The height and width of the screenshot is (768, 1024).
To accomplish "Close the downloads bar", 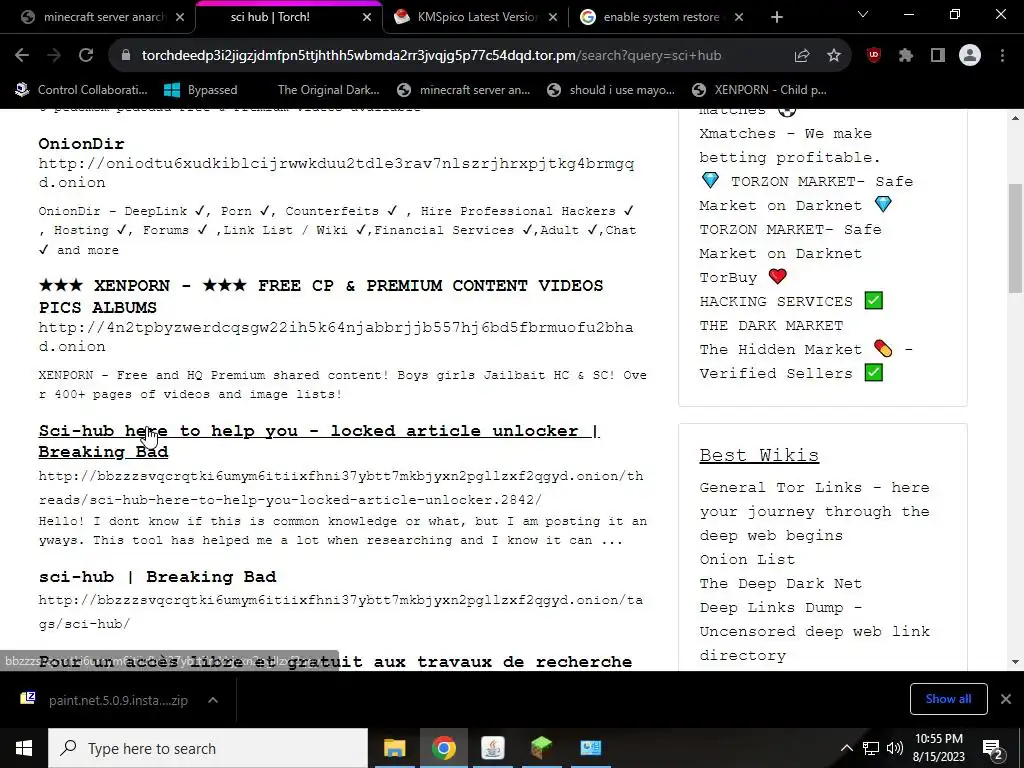I will point(1006,699).
